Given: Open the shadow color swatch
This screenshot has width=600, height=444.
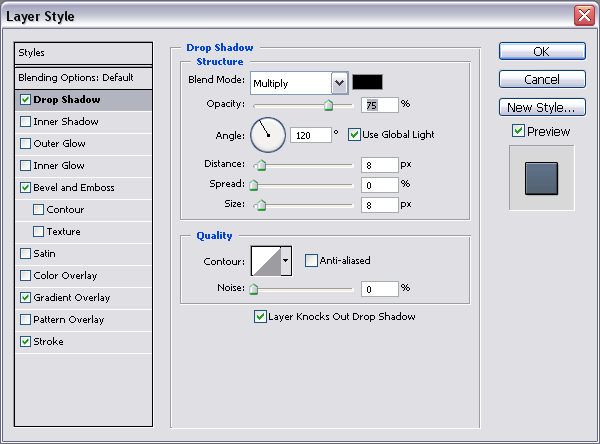Looking at the screenshot, I should [367, 82].
